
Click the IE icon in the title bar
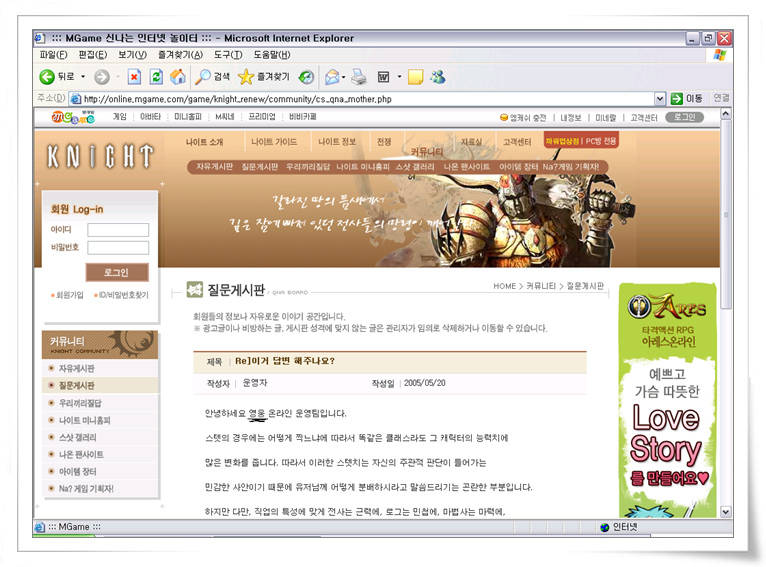[40, 38]
